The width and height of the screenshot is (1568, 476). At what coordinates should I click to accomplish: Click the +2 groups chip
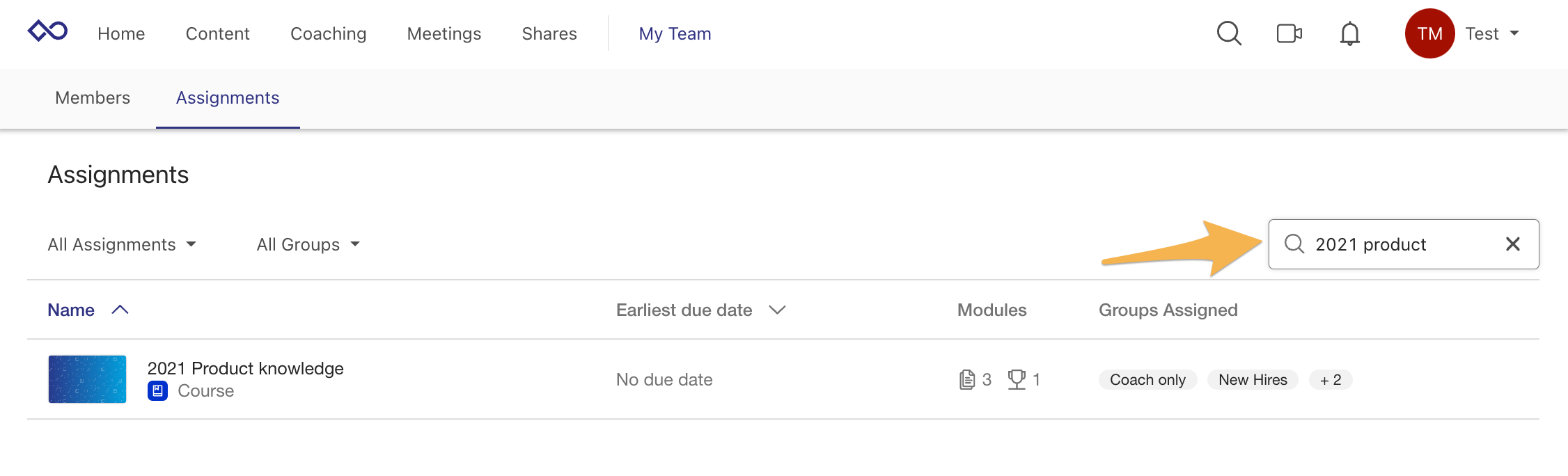[x=1330, y=379]
